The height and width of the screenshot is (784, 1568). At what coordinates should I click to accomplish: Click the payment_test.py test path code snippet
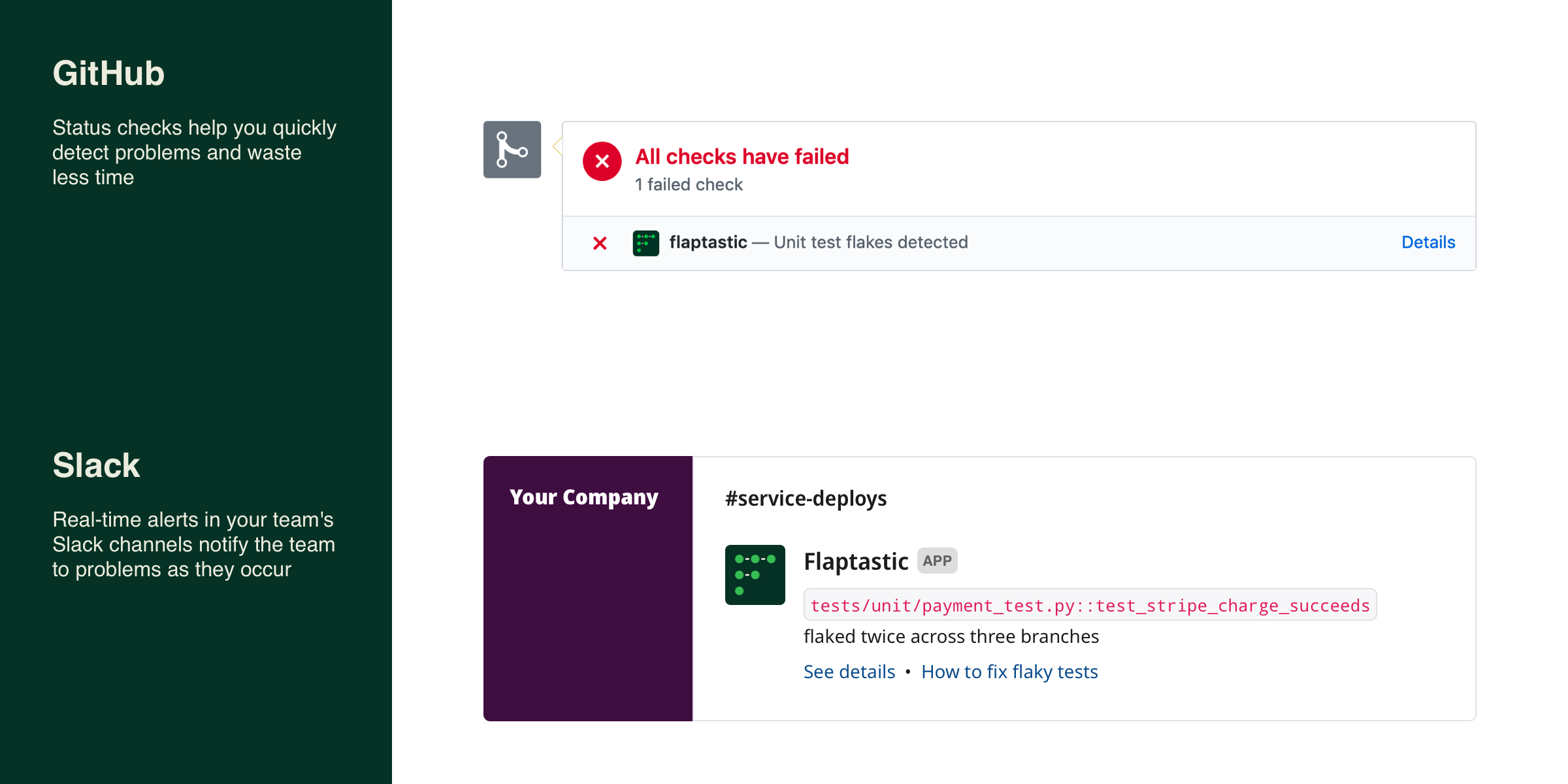pos(1090,605)
